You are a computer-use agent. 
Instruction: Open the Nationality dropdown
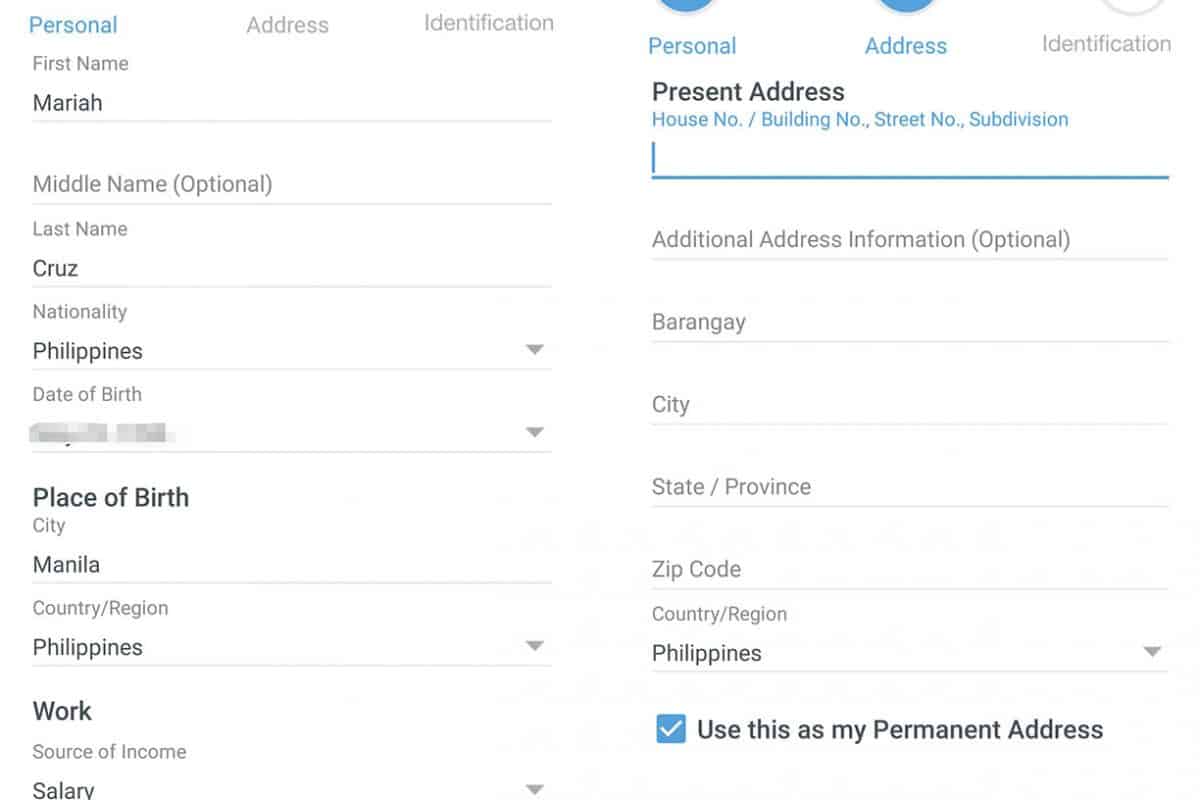click(x=534, y=350)
